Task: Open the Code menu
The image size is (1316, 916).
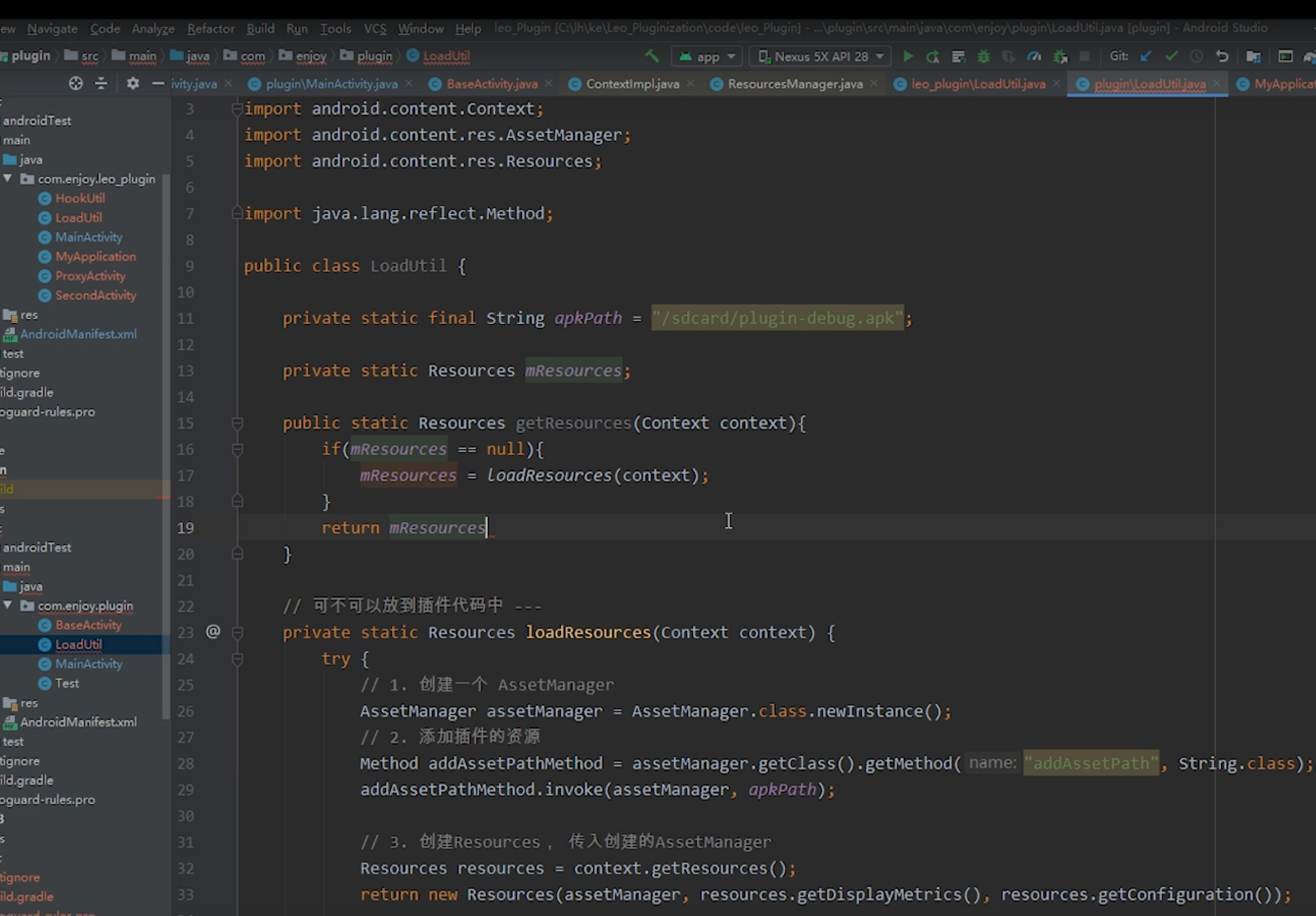Action: click(105, 29)
